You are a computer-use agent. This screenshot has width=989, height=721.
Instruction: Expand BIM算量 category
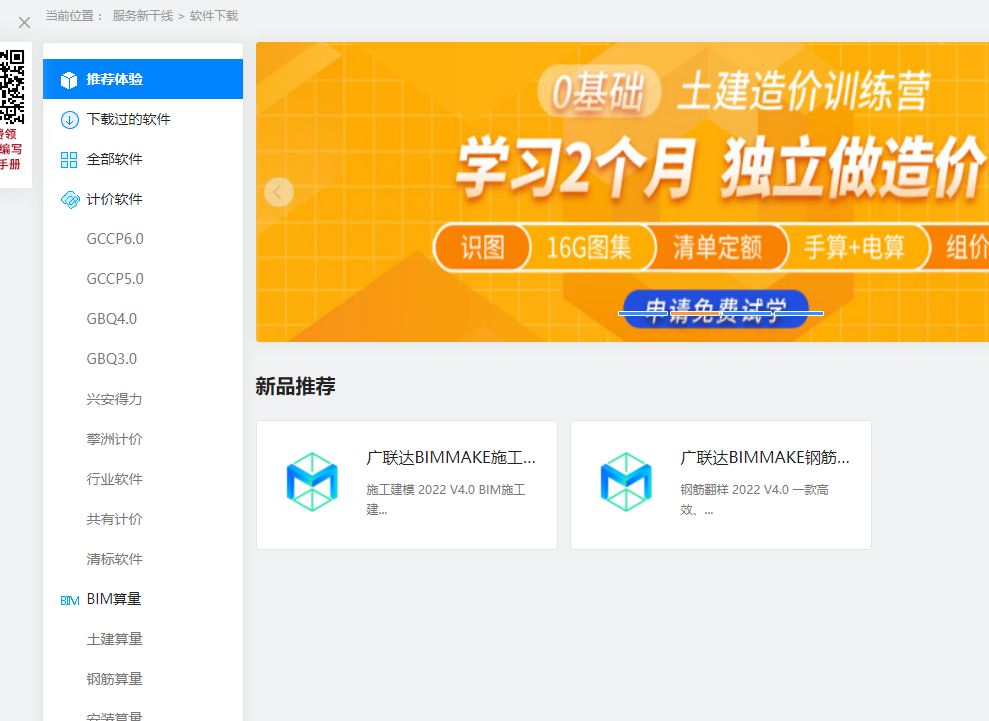[x=143, y=599]
